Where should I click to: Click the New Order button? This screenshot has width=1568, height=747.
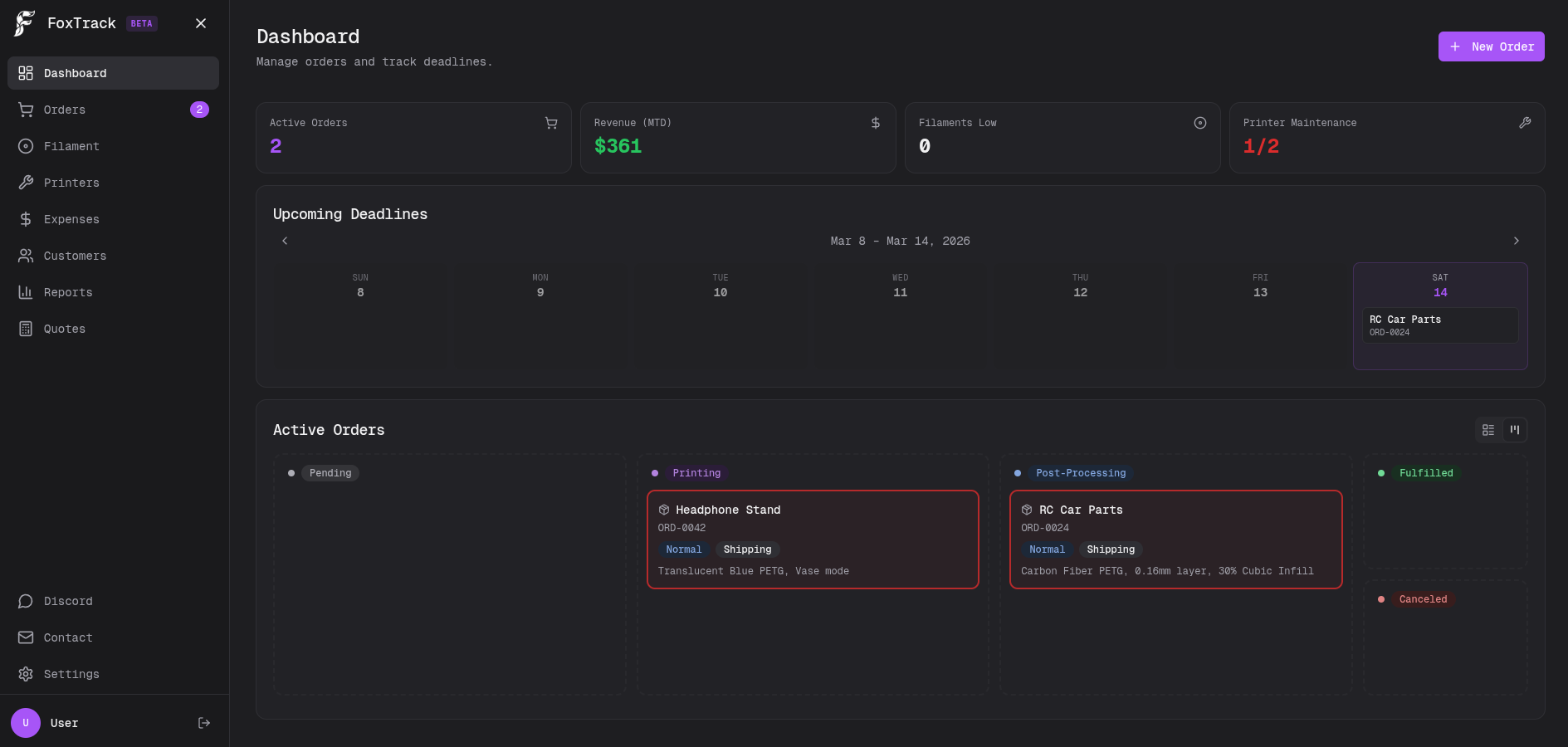[x=1491, y=46]
